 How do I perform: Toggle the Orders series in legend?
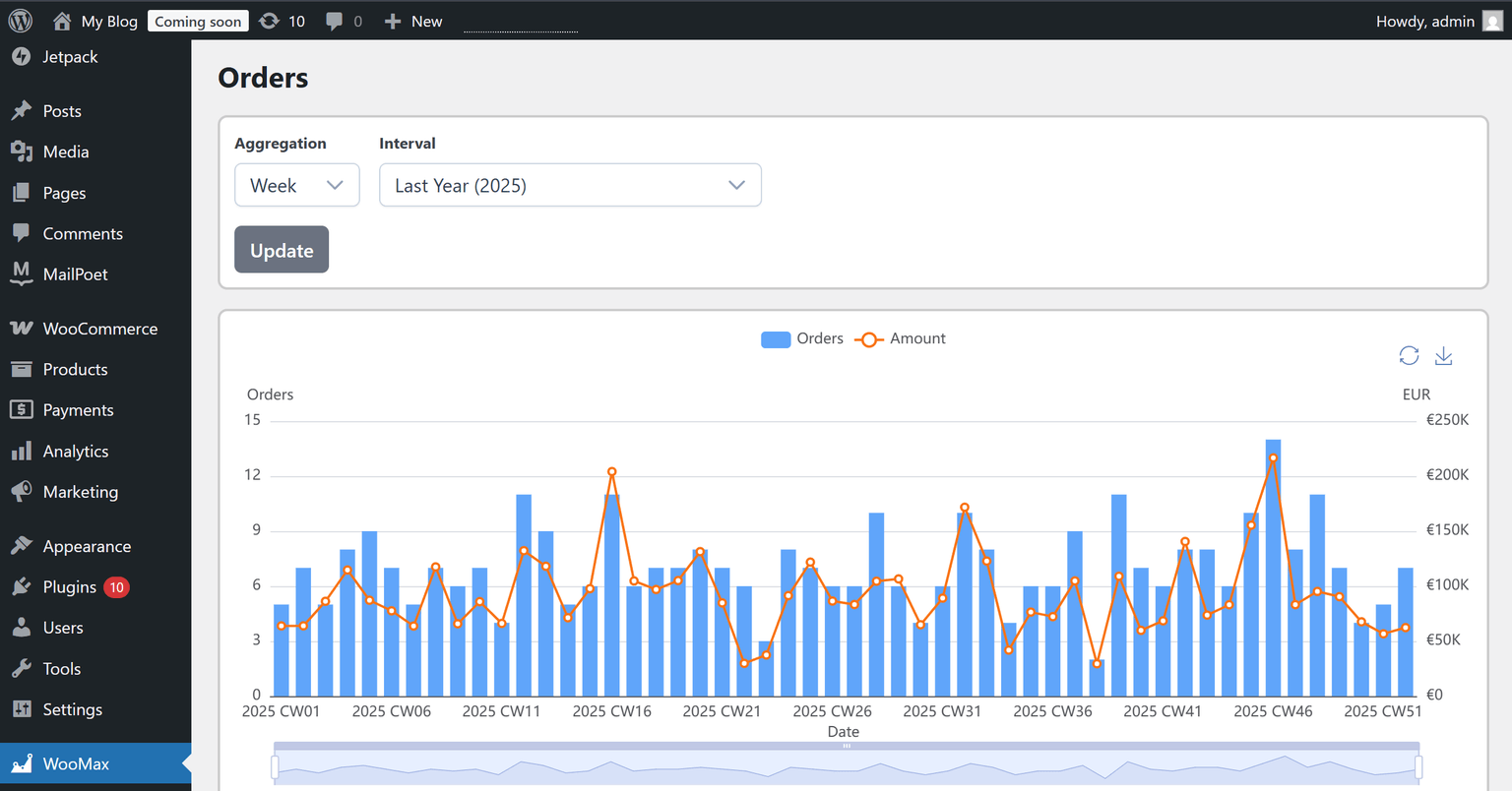(x=802, y=338)
